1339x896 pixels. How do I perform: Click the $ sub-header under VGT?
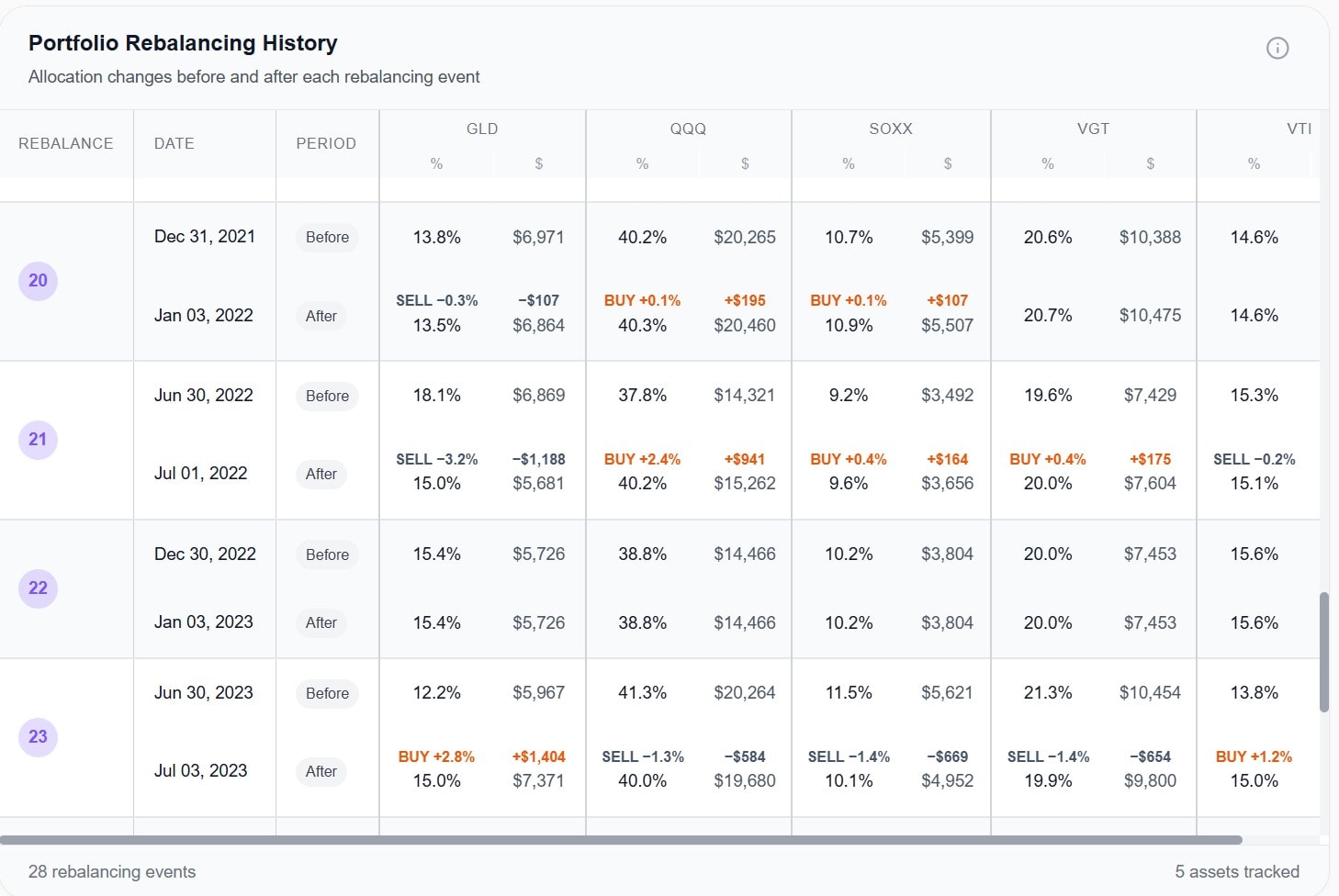click(1150, 163)
